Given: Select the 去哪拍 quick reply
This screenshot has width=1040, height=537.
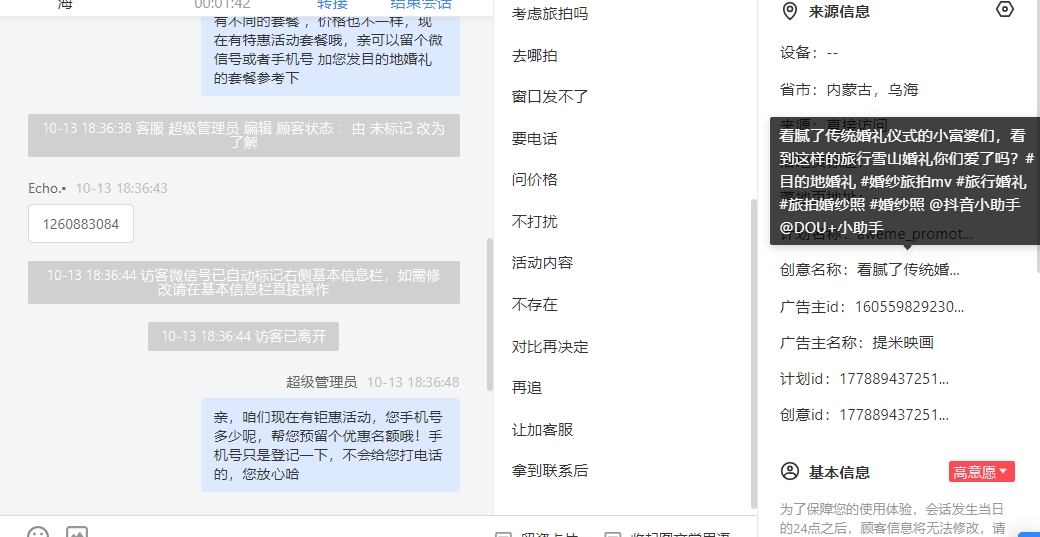Looking at the screenshot, I should (x=535, y=56).
